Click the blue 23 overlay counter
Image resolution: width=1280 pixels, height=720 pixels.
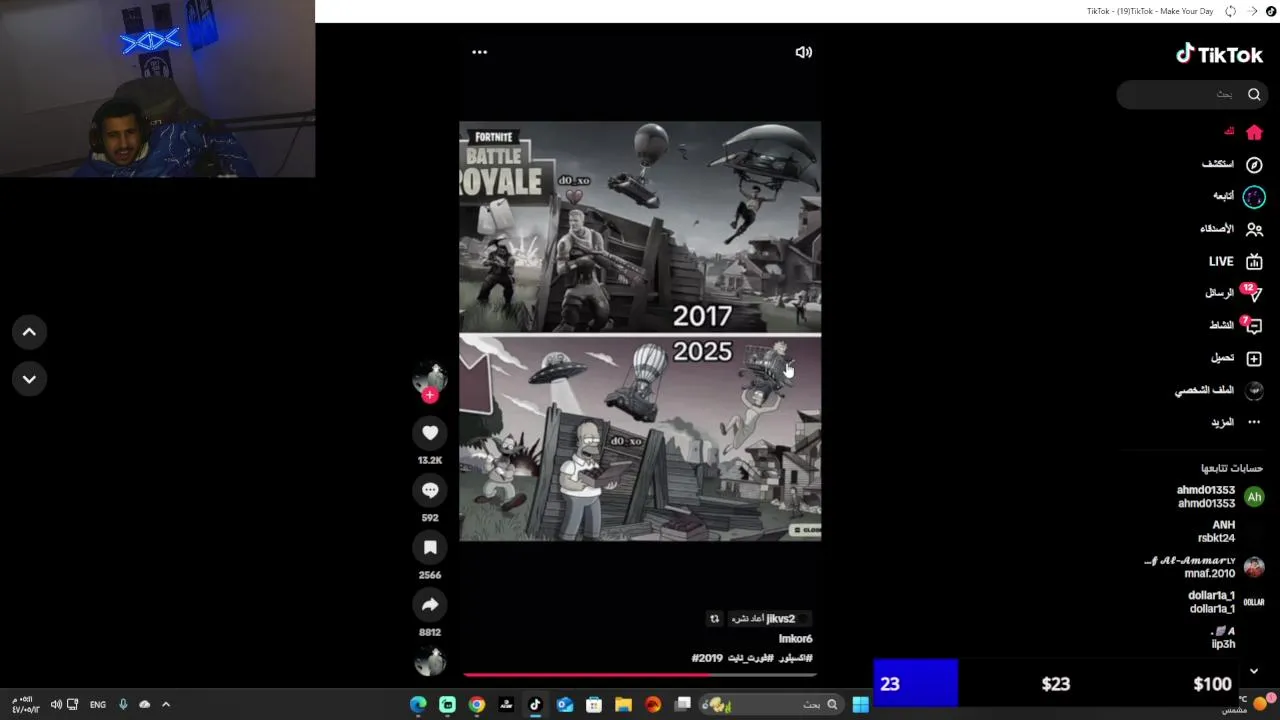click(916, 684)
